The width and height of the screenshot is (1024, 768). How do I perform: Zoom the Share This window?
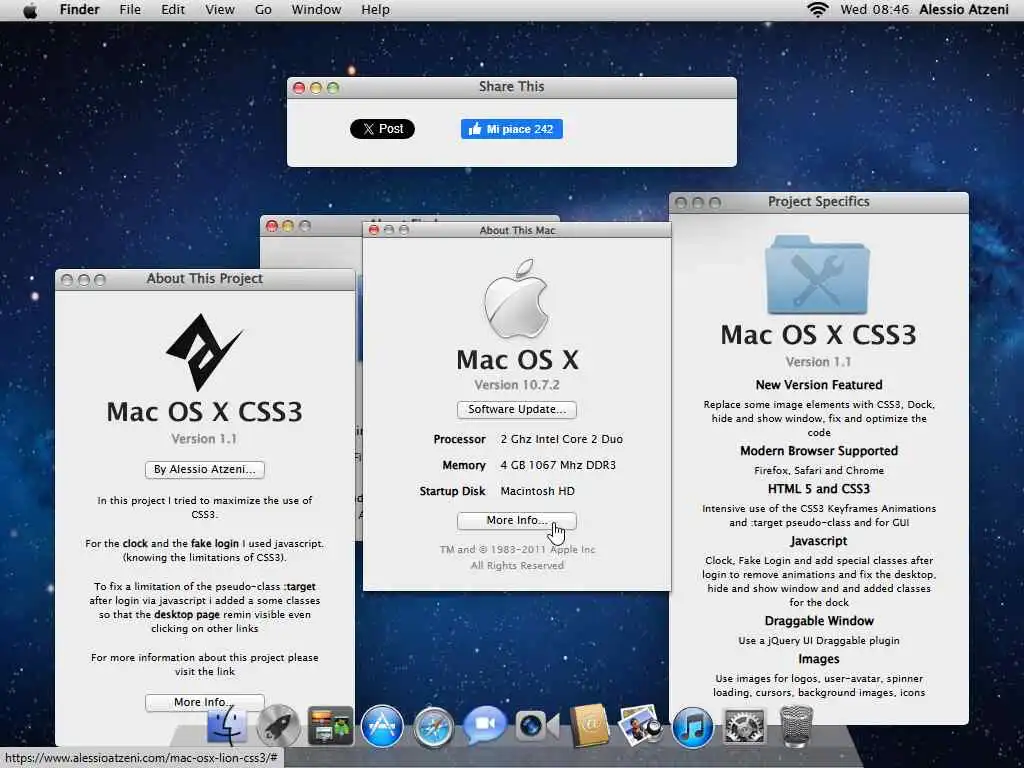333,88
